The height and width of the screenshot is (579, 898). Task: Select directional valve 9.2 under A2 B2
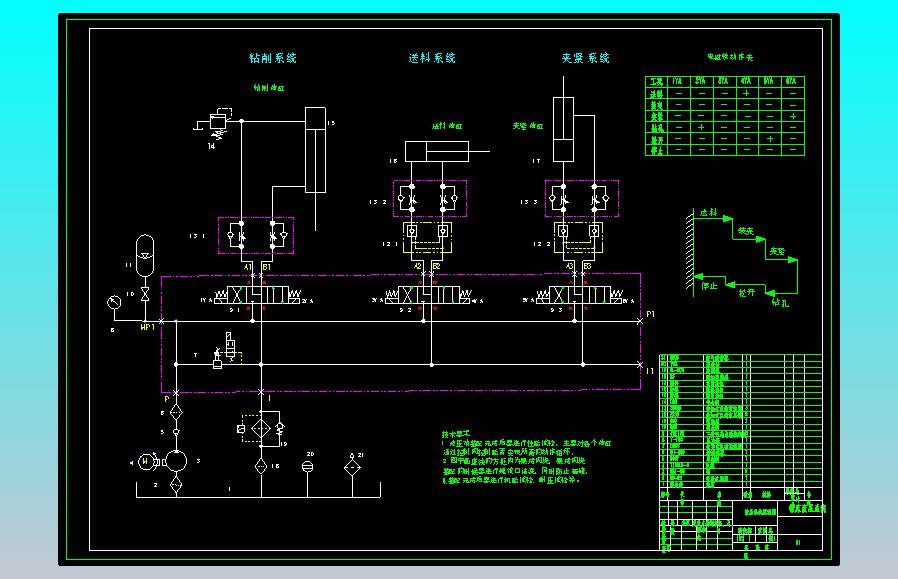(428, 295)
